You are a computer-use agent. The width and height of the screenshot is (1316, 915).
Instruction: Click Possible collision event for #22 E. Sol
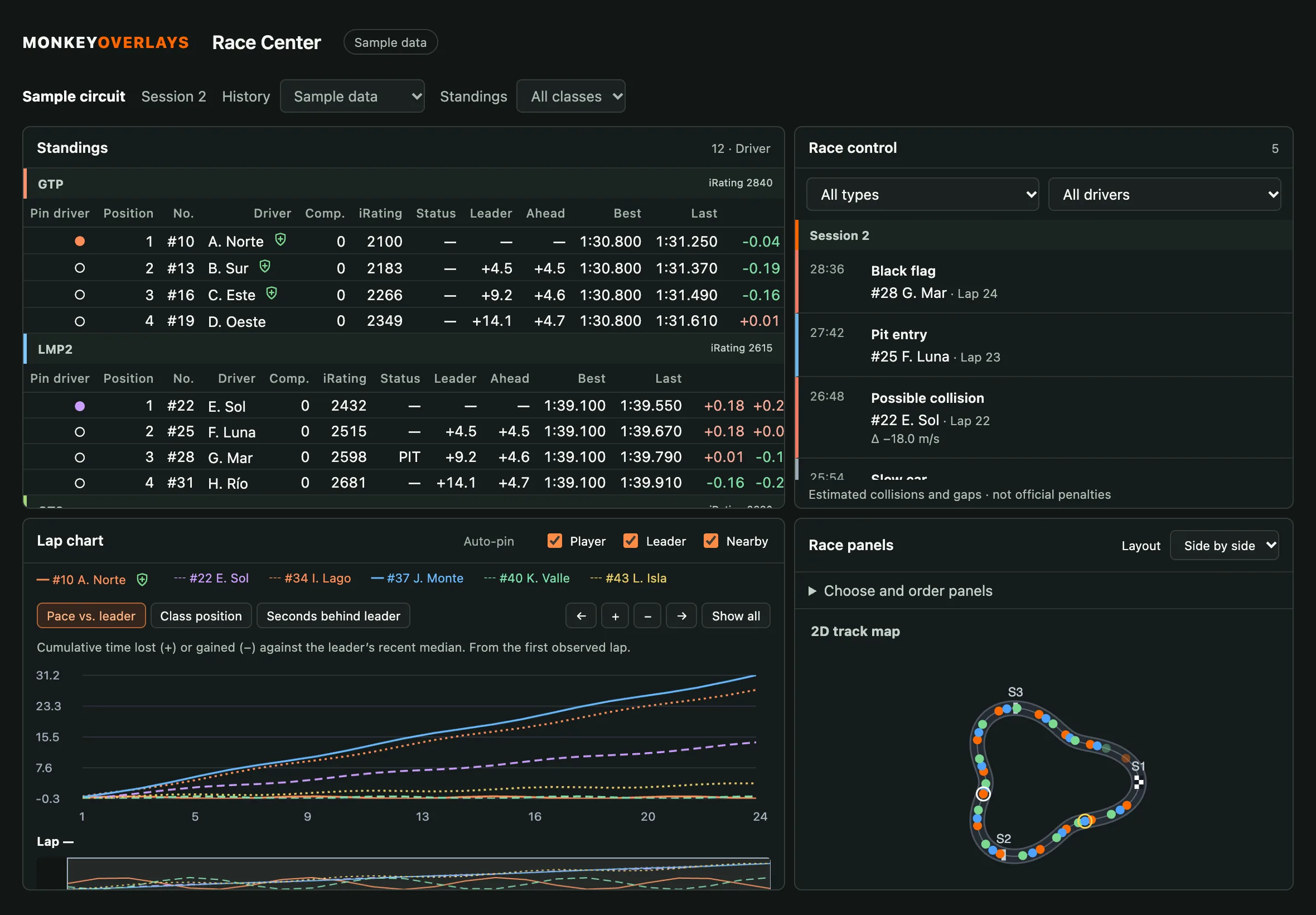click(x=1044, y=417)
